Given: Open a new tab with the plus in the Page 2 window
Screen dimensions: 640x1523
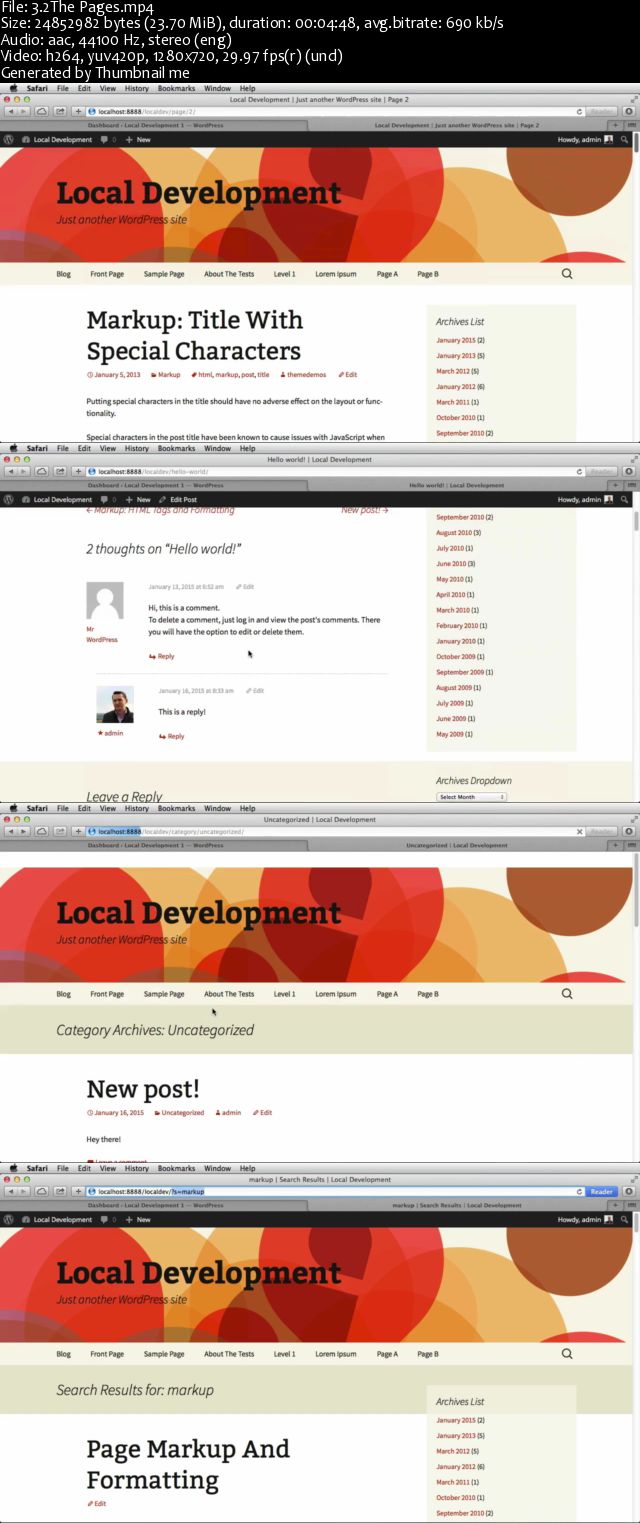Looking at the screenshot, I should (x=617, y=126).
